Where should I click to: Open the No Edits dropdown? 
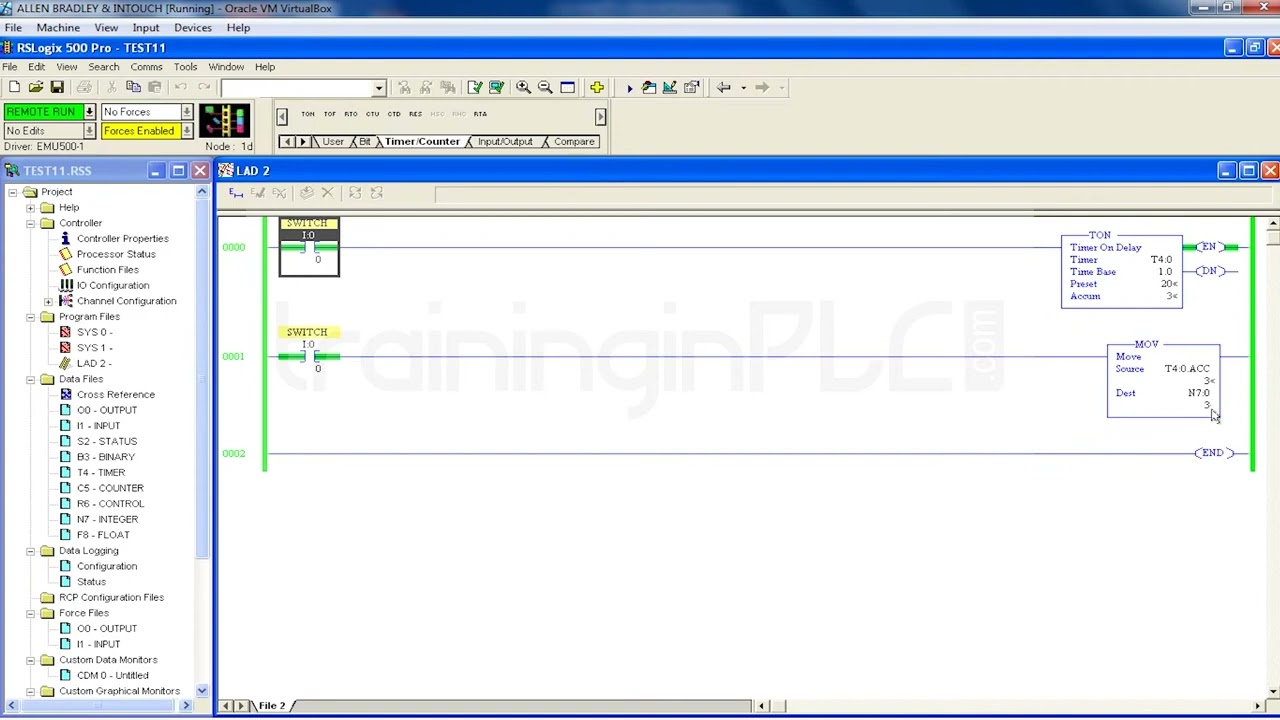(89, 131)
